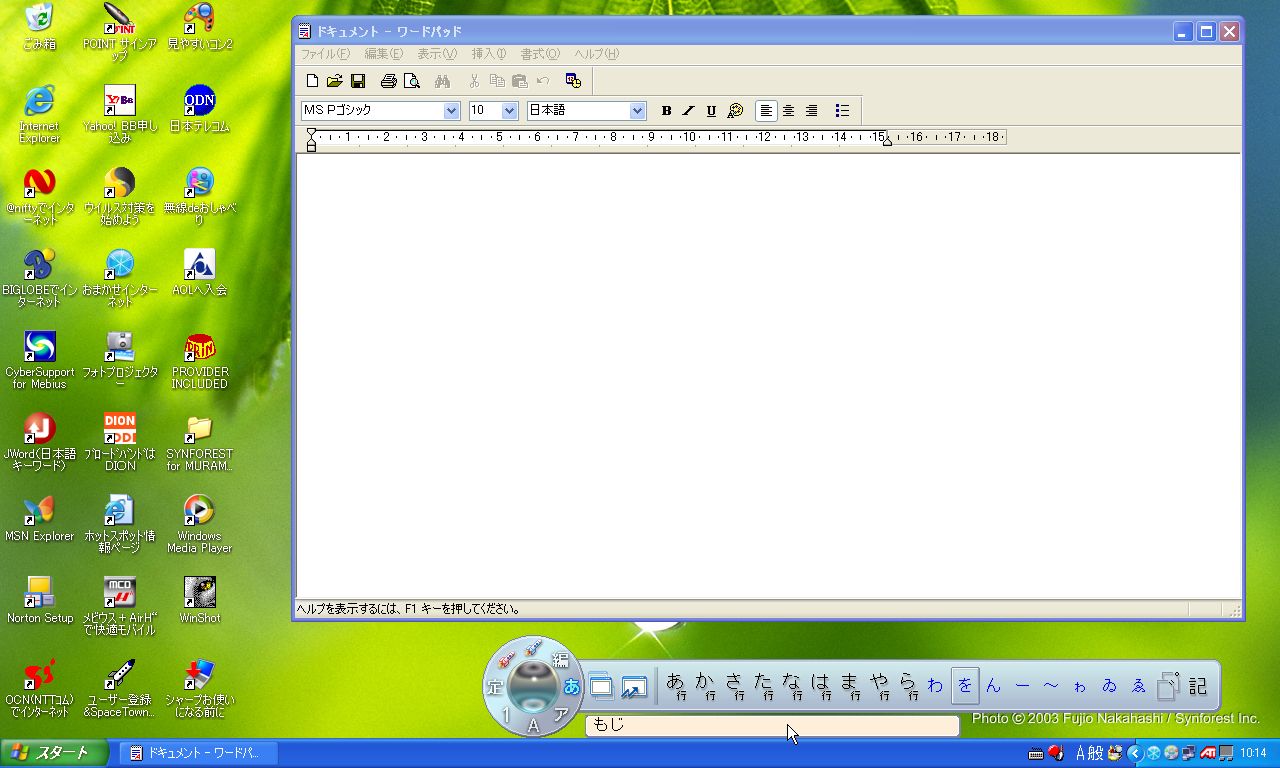The image size is (1280, 768).
Task: Click the Save document icon in WordPad
Action: [358, 81]
